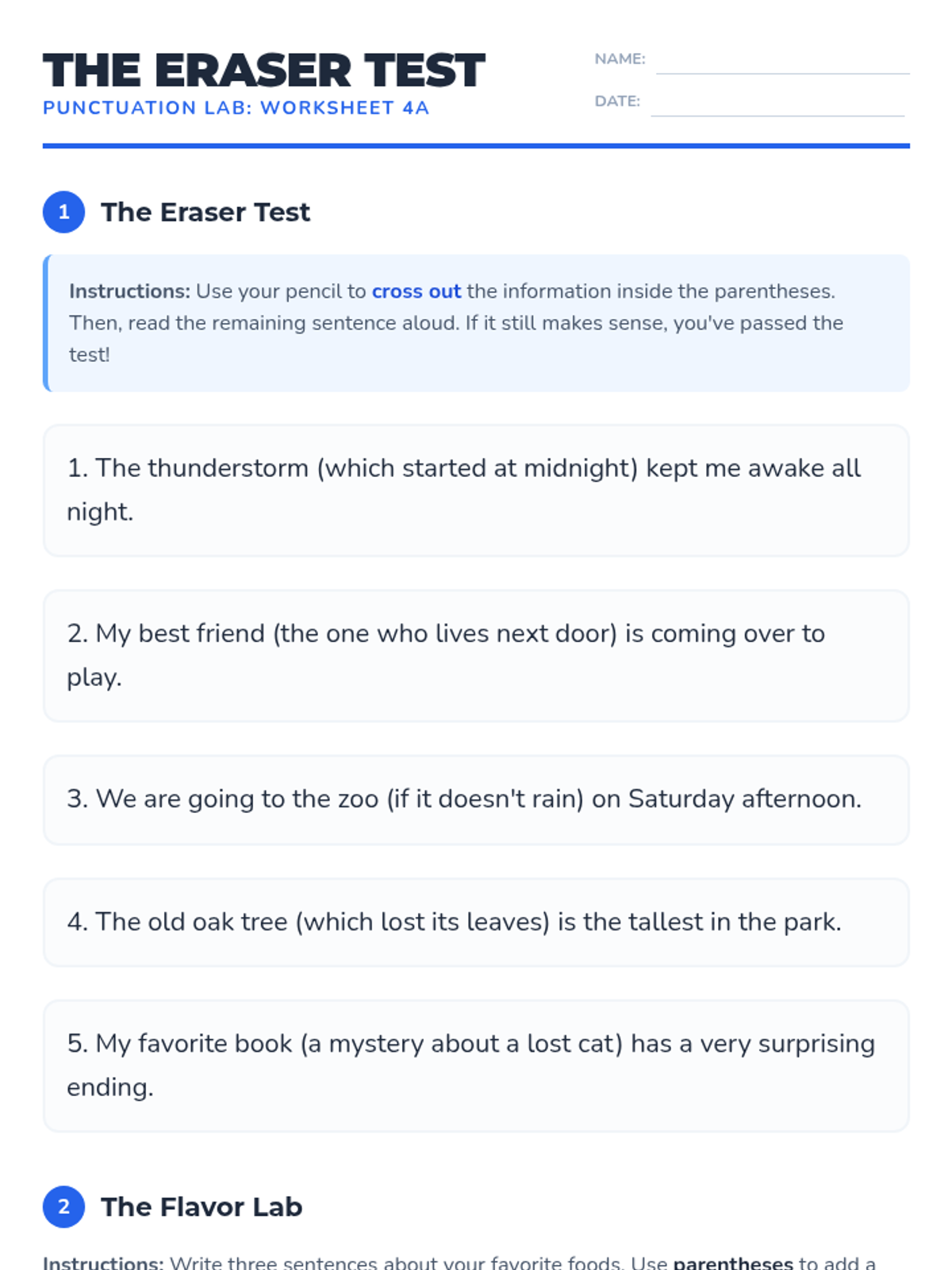
Task: Click the 'Punctuation Lab: Worksheet 4A' subtitle
Action: point(236,108)
